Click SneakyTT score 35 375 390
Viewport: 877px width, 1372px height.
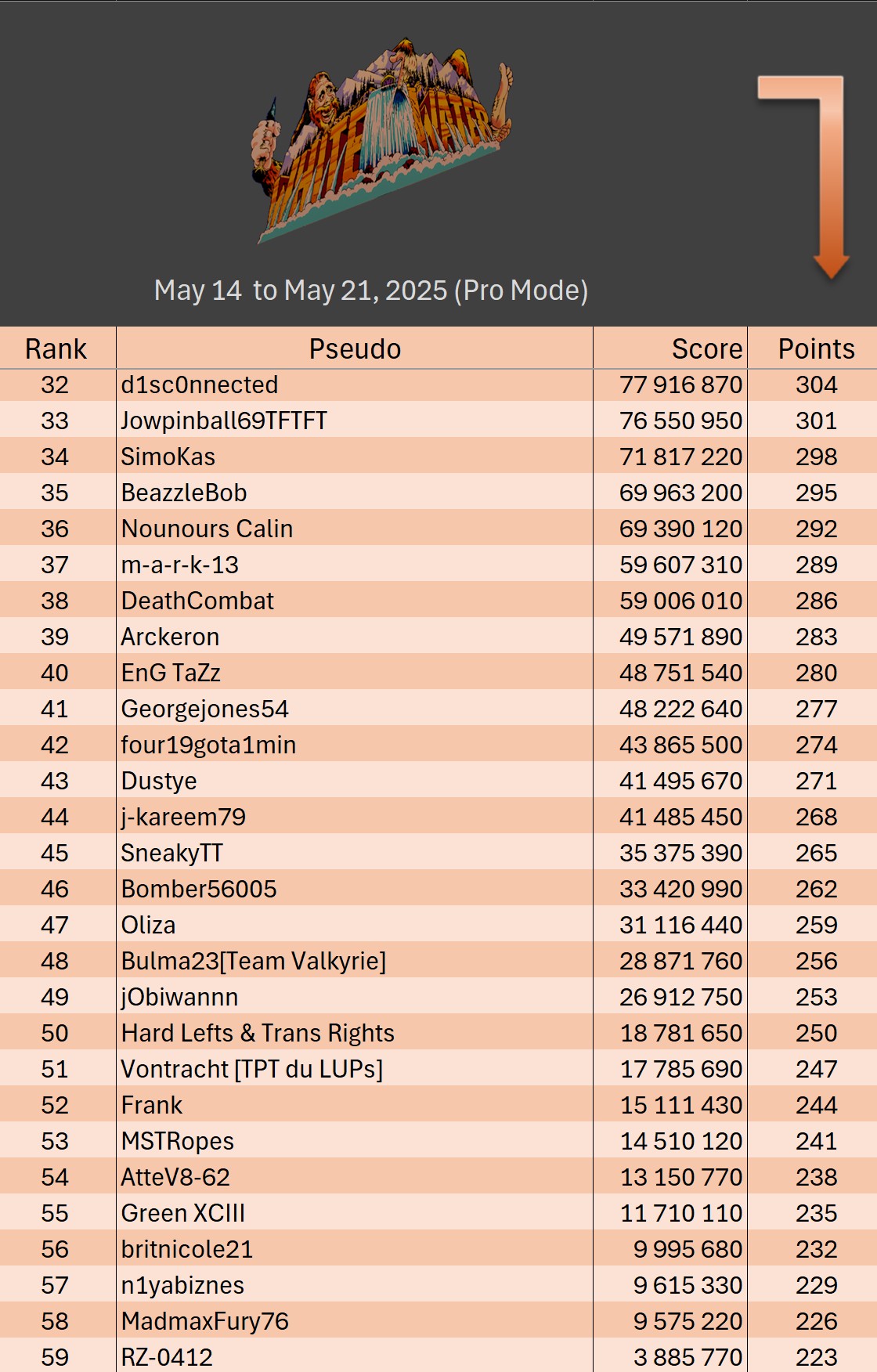click(680, 853)
